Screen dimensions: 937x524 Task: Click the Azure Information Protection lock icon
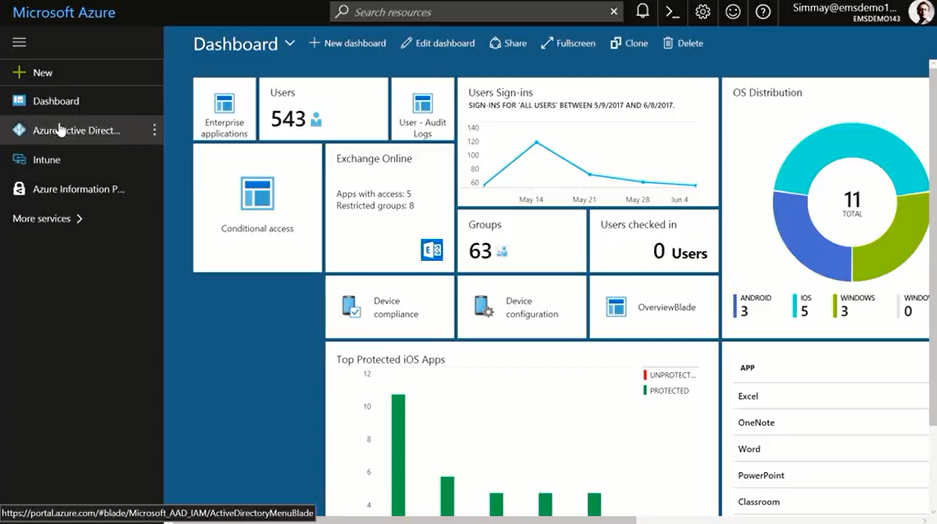point(19,189)
